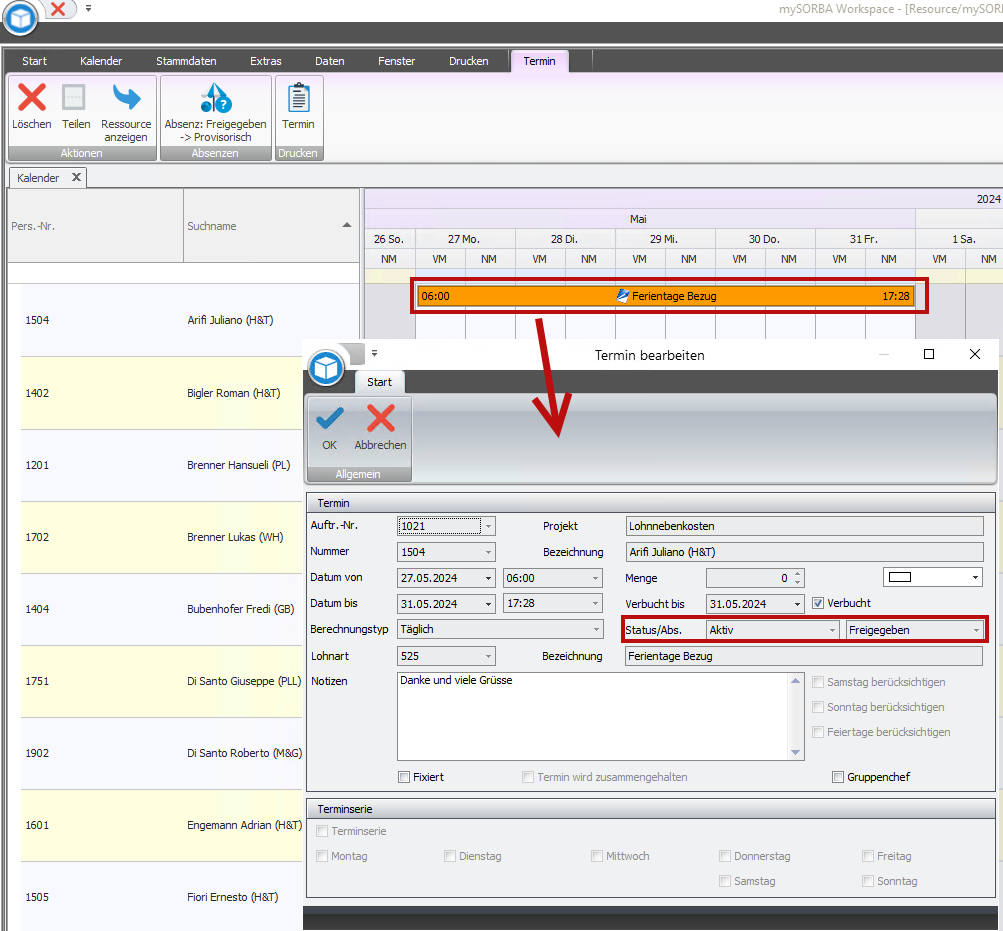Toggle Termin wird zusammengehalten checkbox
Screen dimensions: 1003x931
click(528, 777)
